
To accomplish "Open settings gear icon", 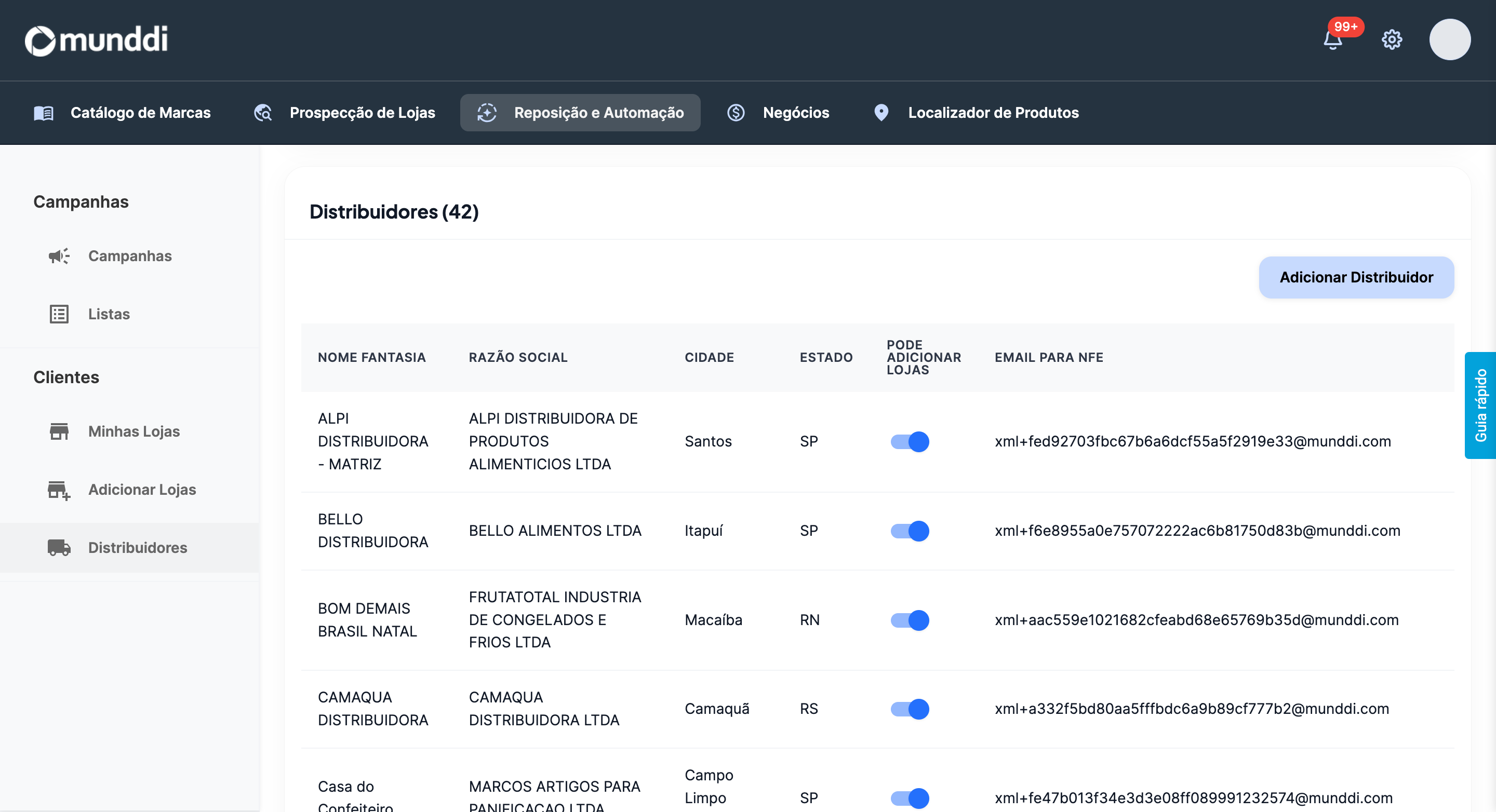I will tap(1392, 39).
